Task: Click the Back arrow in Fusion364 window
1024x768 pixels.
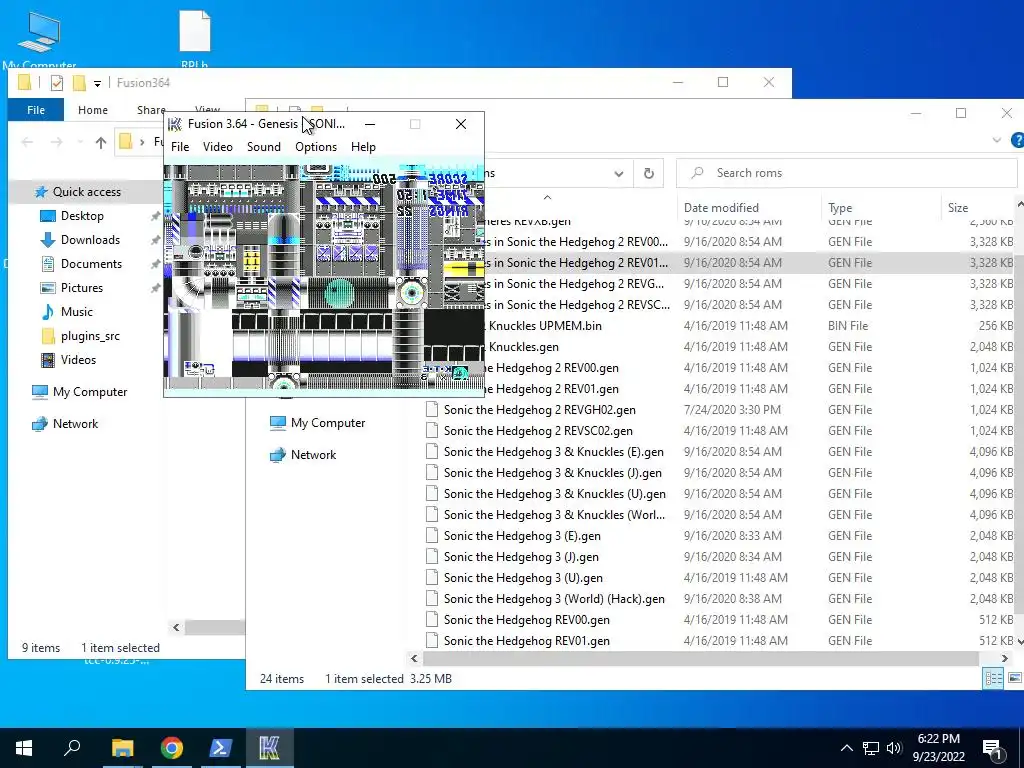Action: click(27, 142)
